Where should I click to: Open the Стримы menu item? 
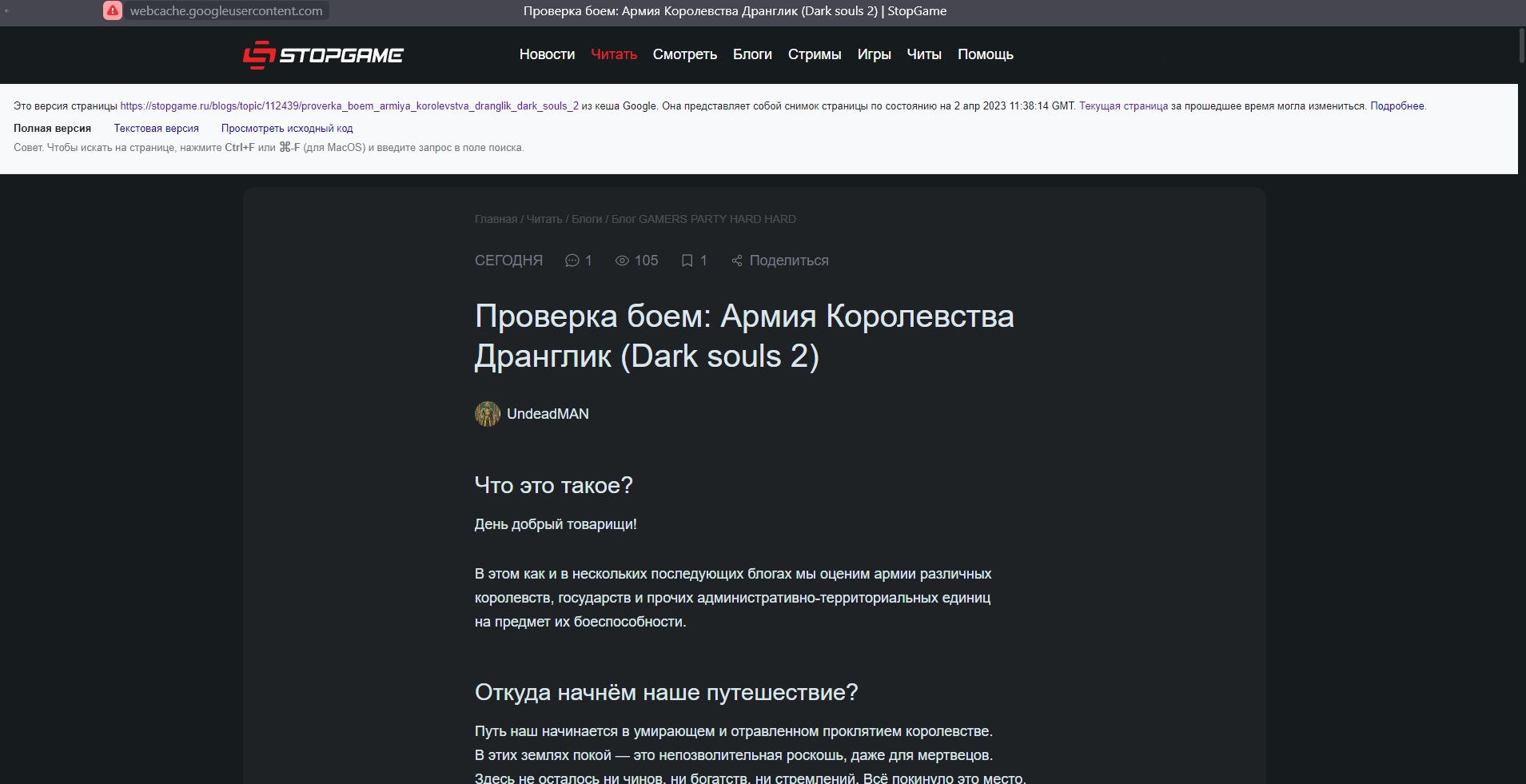(815, 54)
